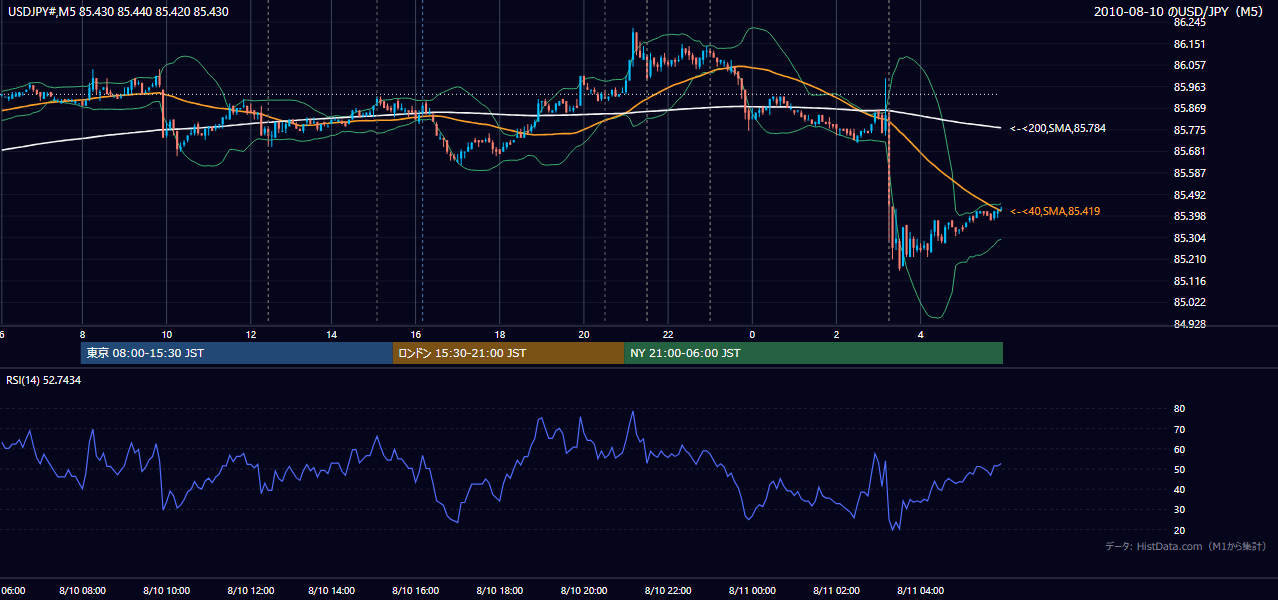Click the USDJPY#,M5 symbol header text

tap(116, 11)
